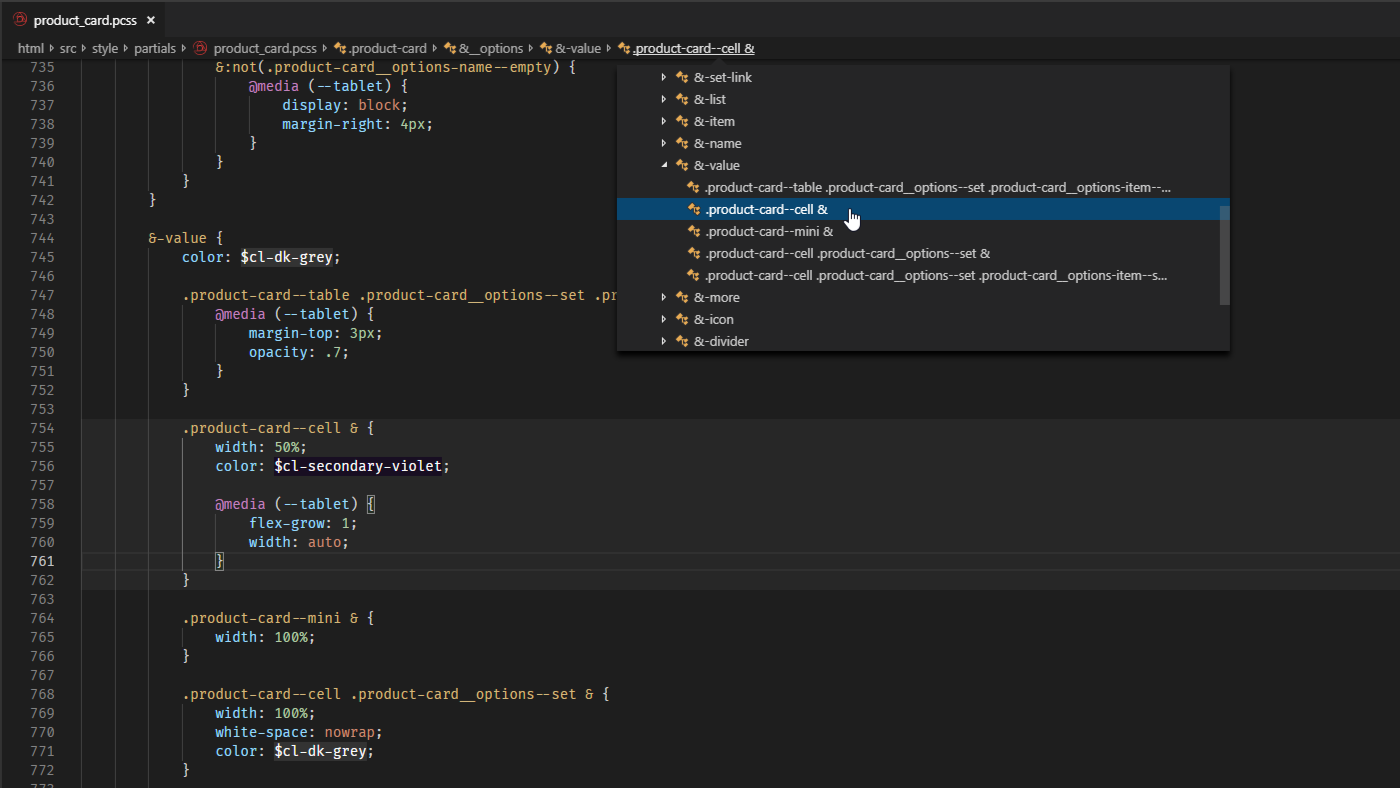Expand the &-divider tree node
The width and height of the screenshot is (1400, 788).
[663, 341]
